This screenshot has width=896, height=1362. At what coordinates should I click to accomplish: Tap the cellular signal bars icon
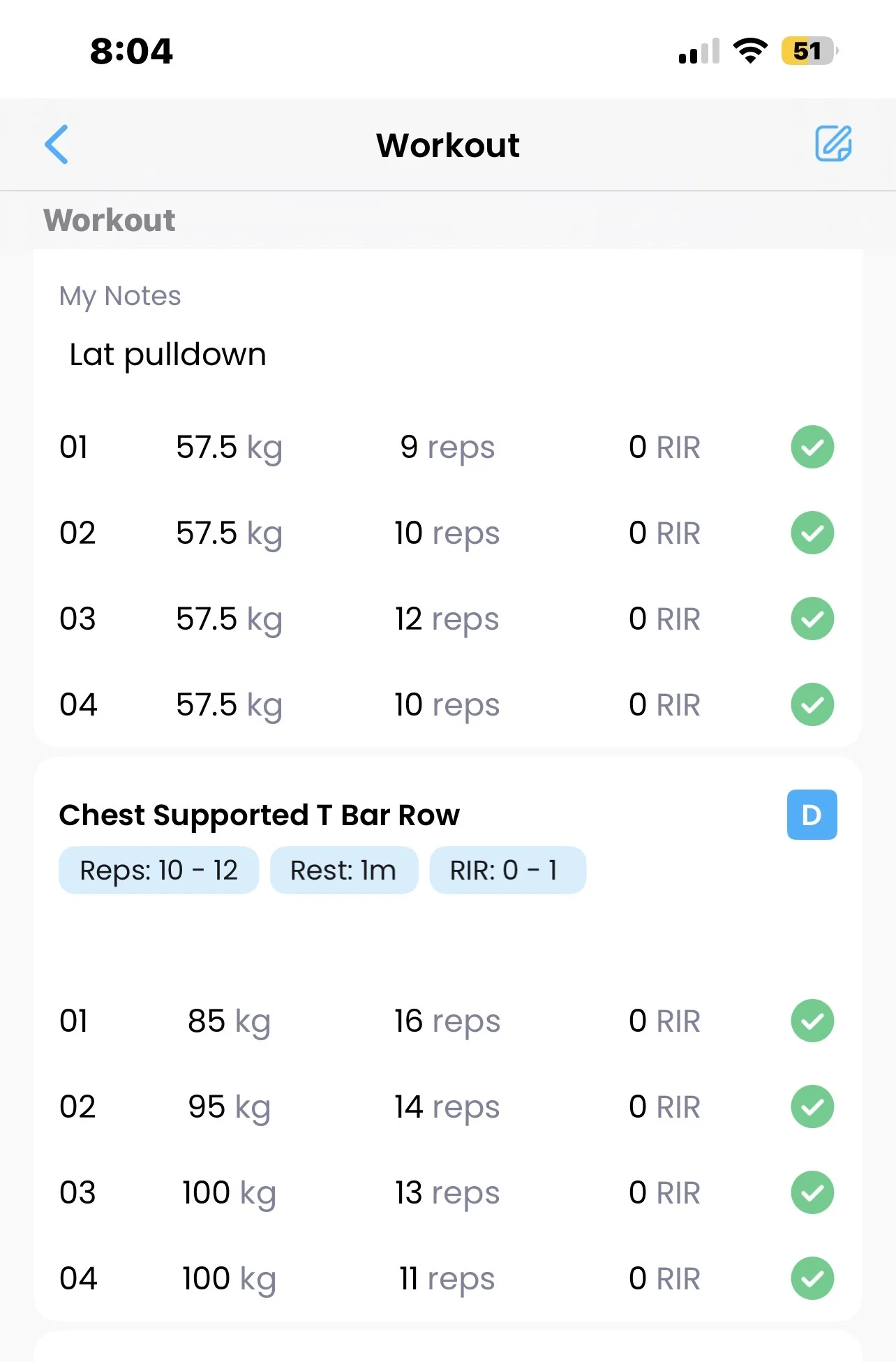click(698, 52)
